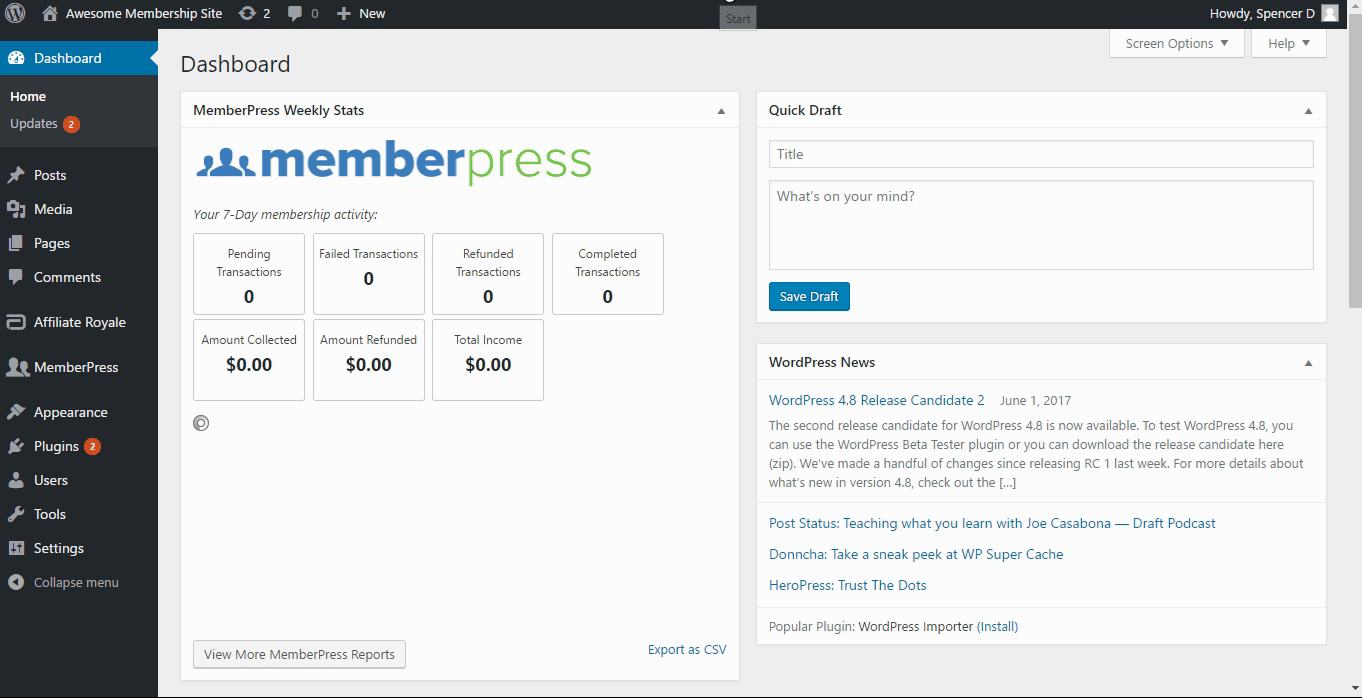
Task: Click the Pending Transactions stat box
Action: click(x=249, y=274)
